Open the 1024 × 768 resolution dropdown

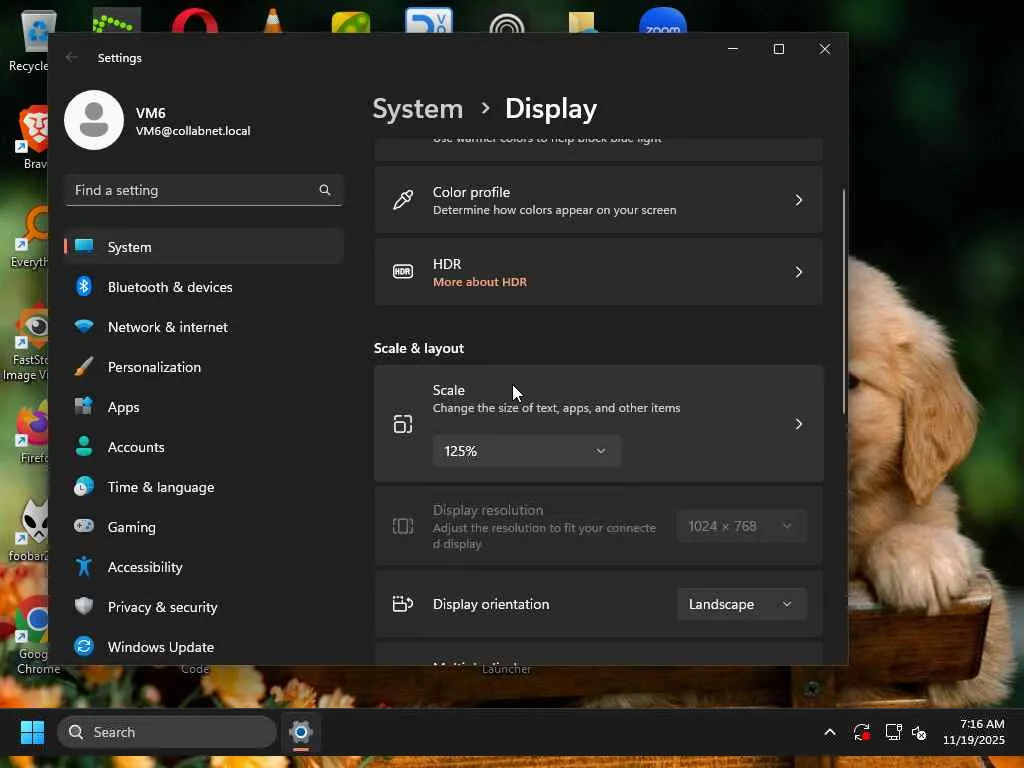pos(742,526)
